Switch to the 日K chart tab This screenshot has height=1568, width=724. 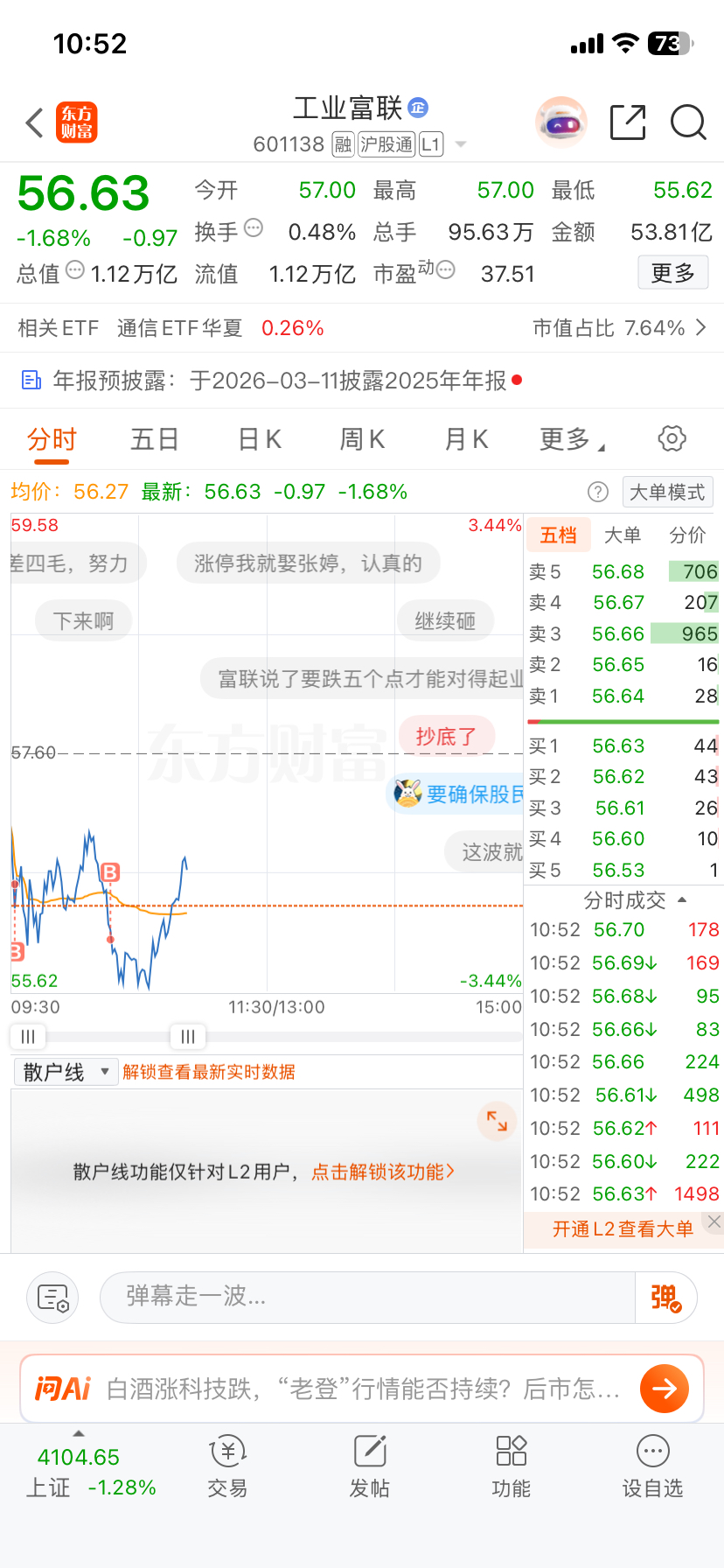(260, 439)
